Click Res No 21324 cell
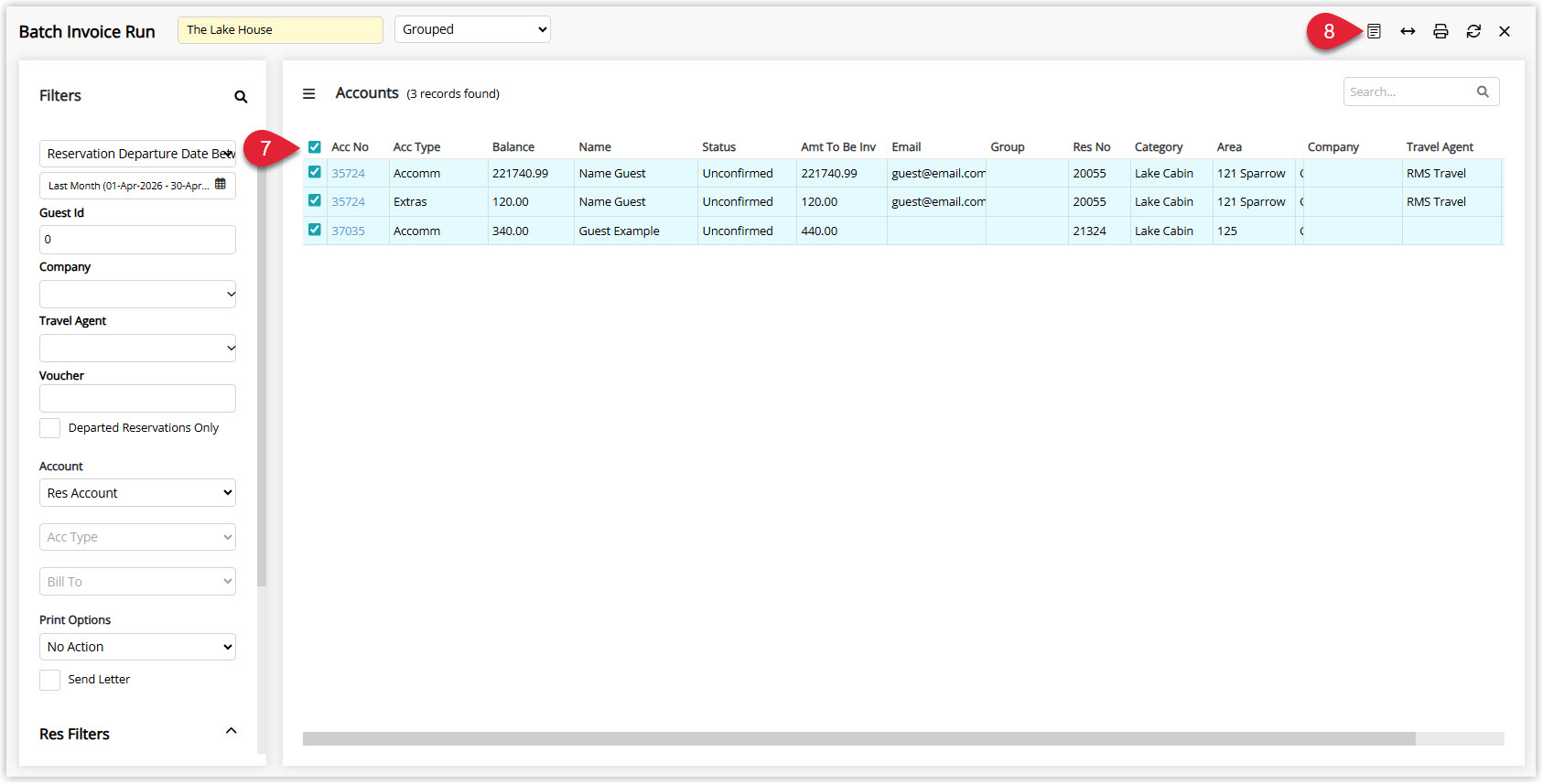 tap(1099, 231)
